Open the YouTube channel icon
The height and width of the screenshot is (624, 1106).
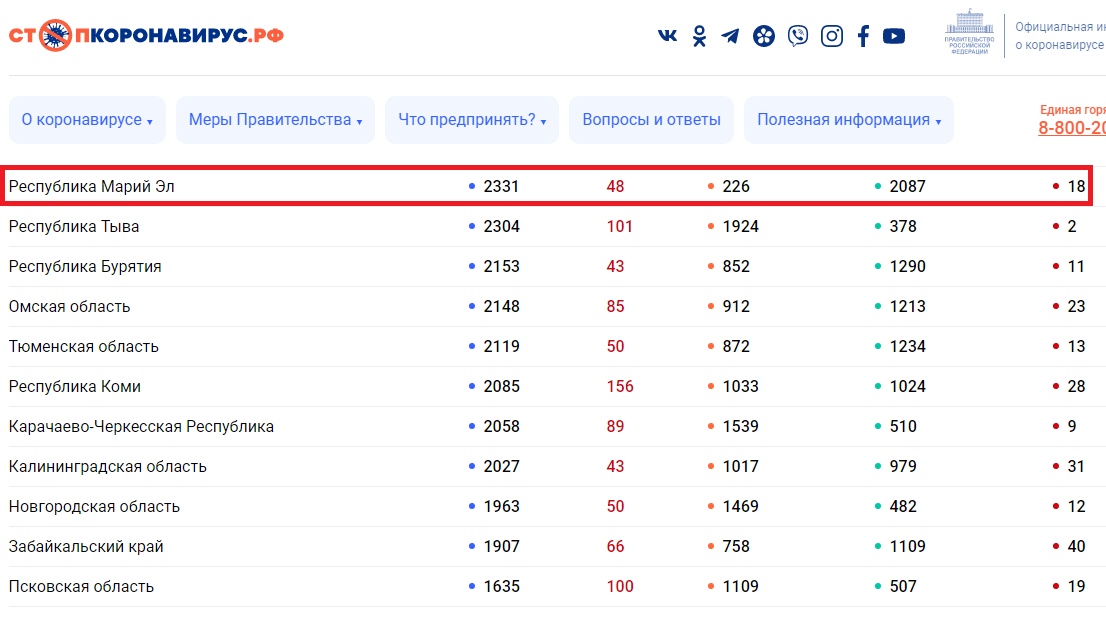895,35
